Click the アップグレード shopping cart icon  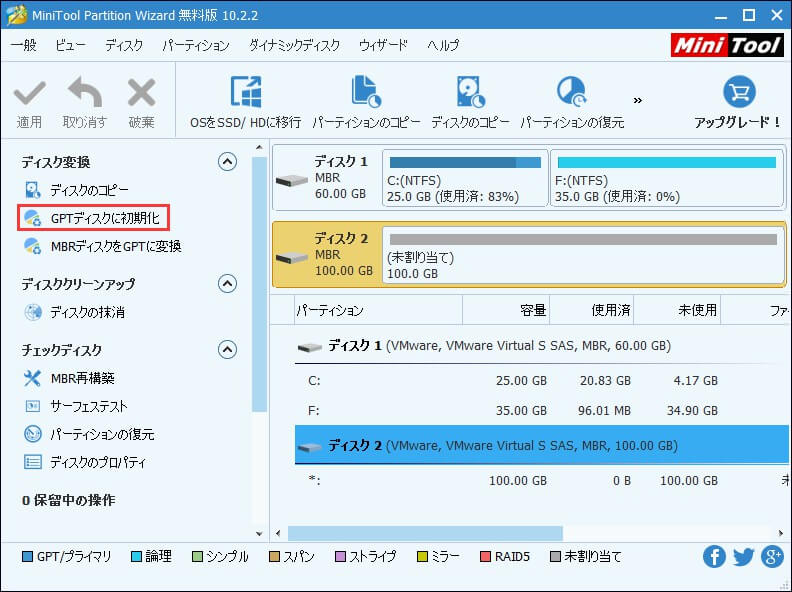[x=739, y=92]
